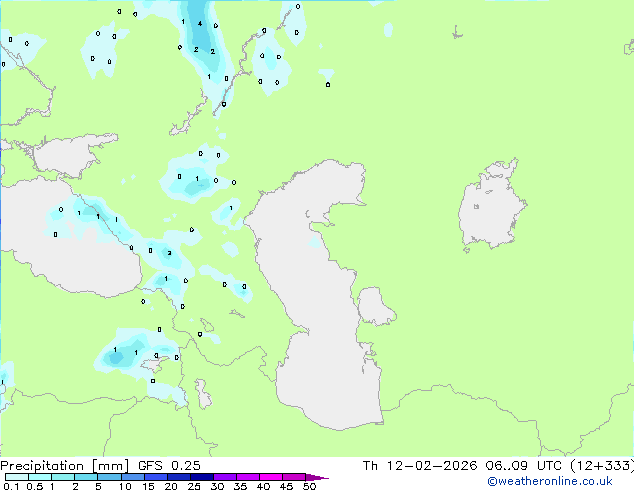Click the over-50 mm legend arrow tip
Image resolution: width=634 pixels, height=490 pixels.
point(317,477)
